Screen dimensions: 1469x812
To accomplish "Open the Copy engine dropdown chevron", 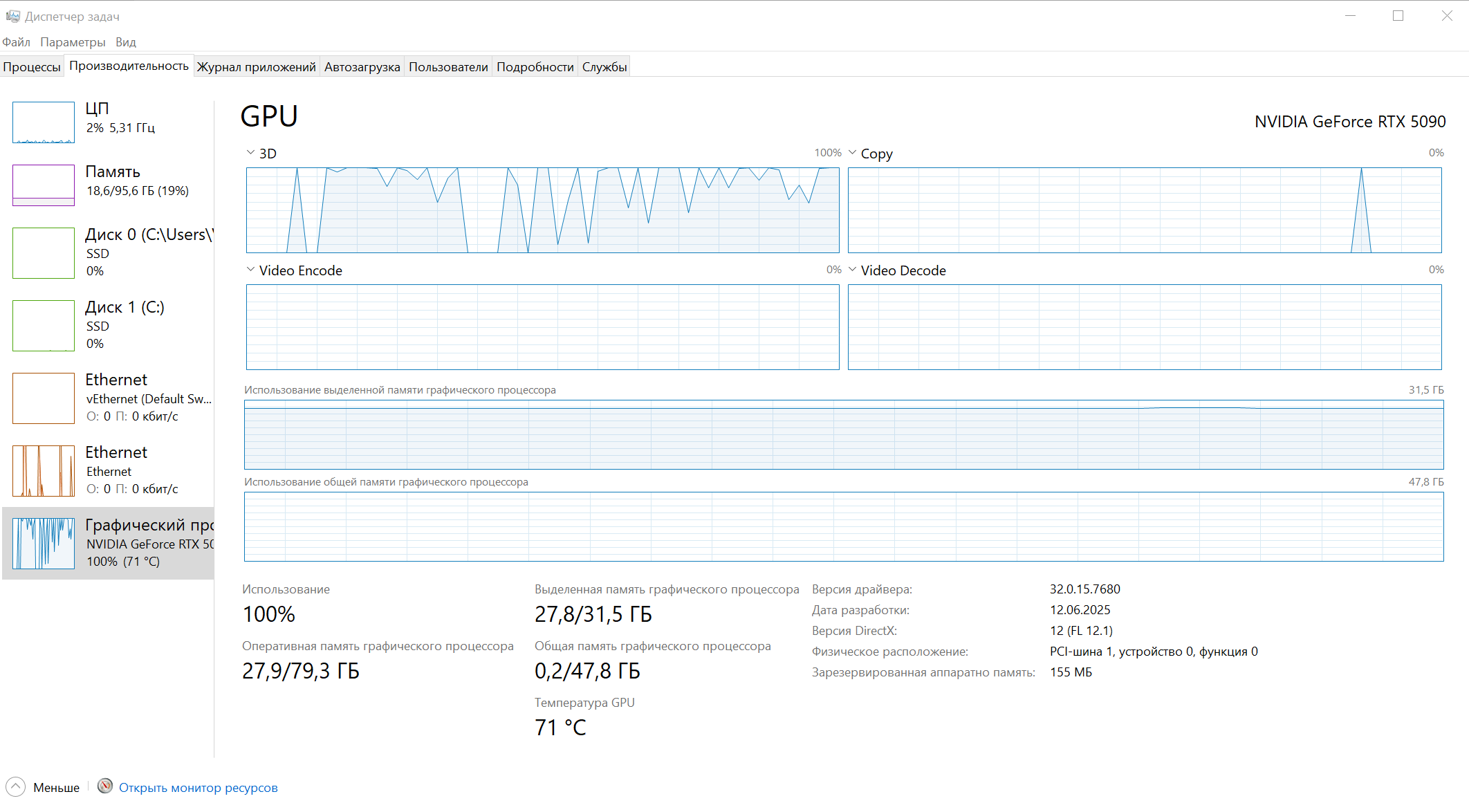I will pos(852,153).
